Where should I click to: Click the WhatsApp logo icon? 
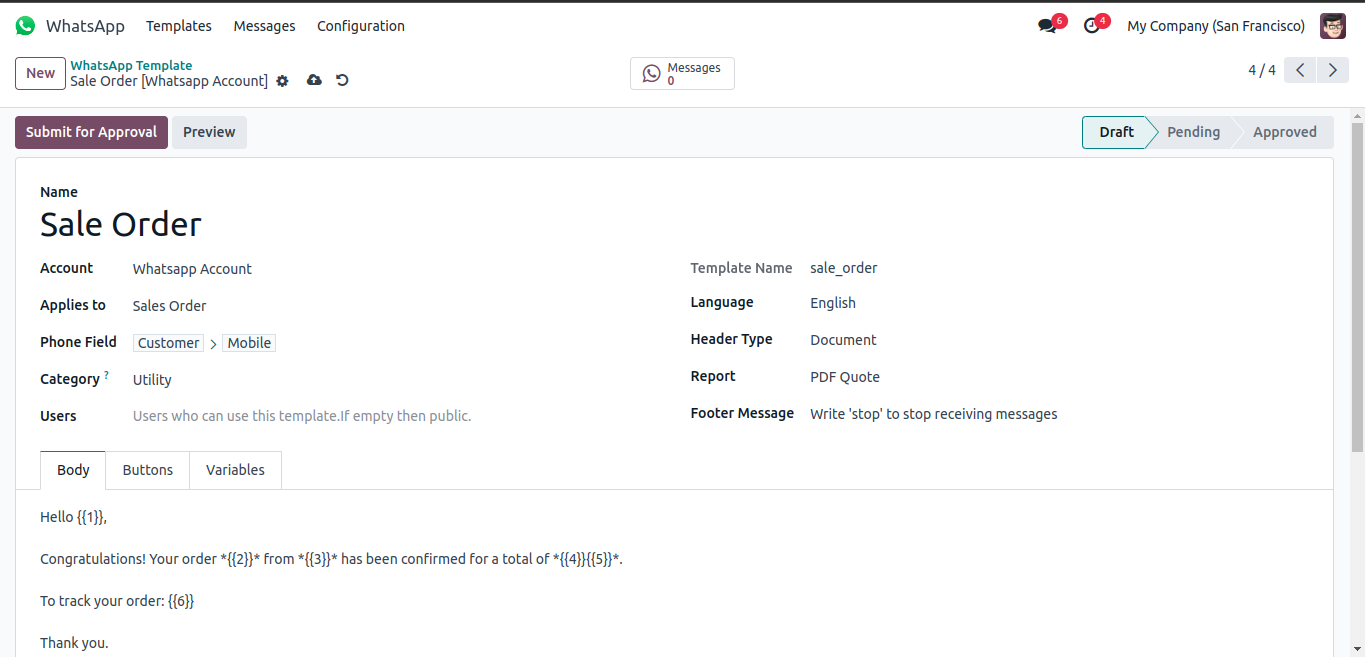pos(25,26)
